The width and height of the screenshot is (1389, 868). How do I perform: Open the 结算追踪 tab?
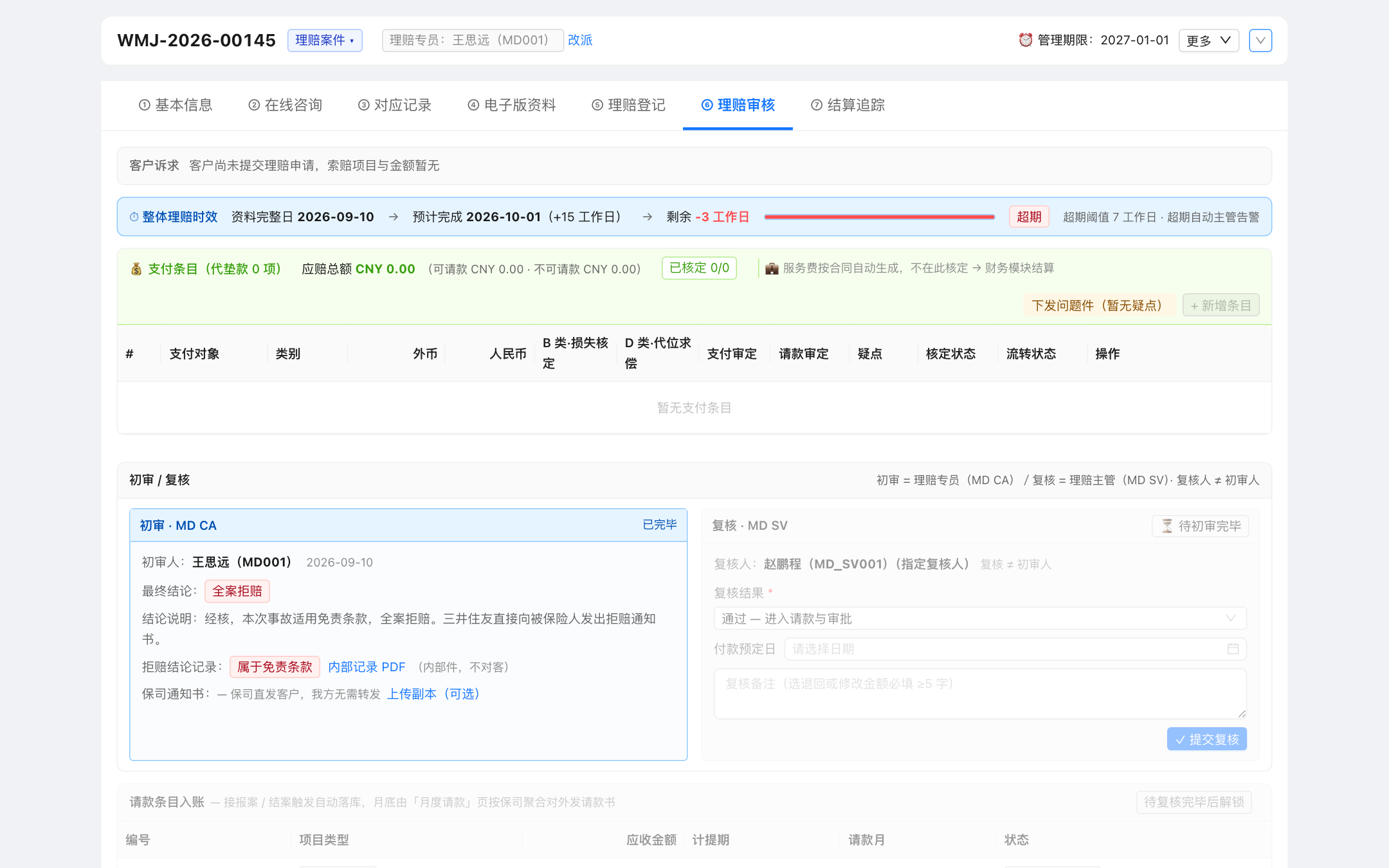tap(848, 105)
